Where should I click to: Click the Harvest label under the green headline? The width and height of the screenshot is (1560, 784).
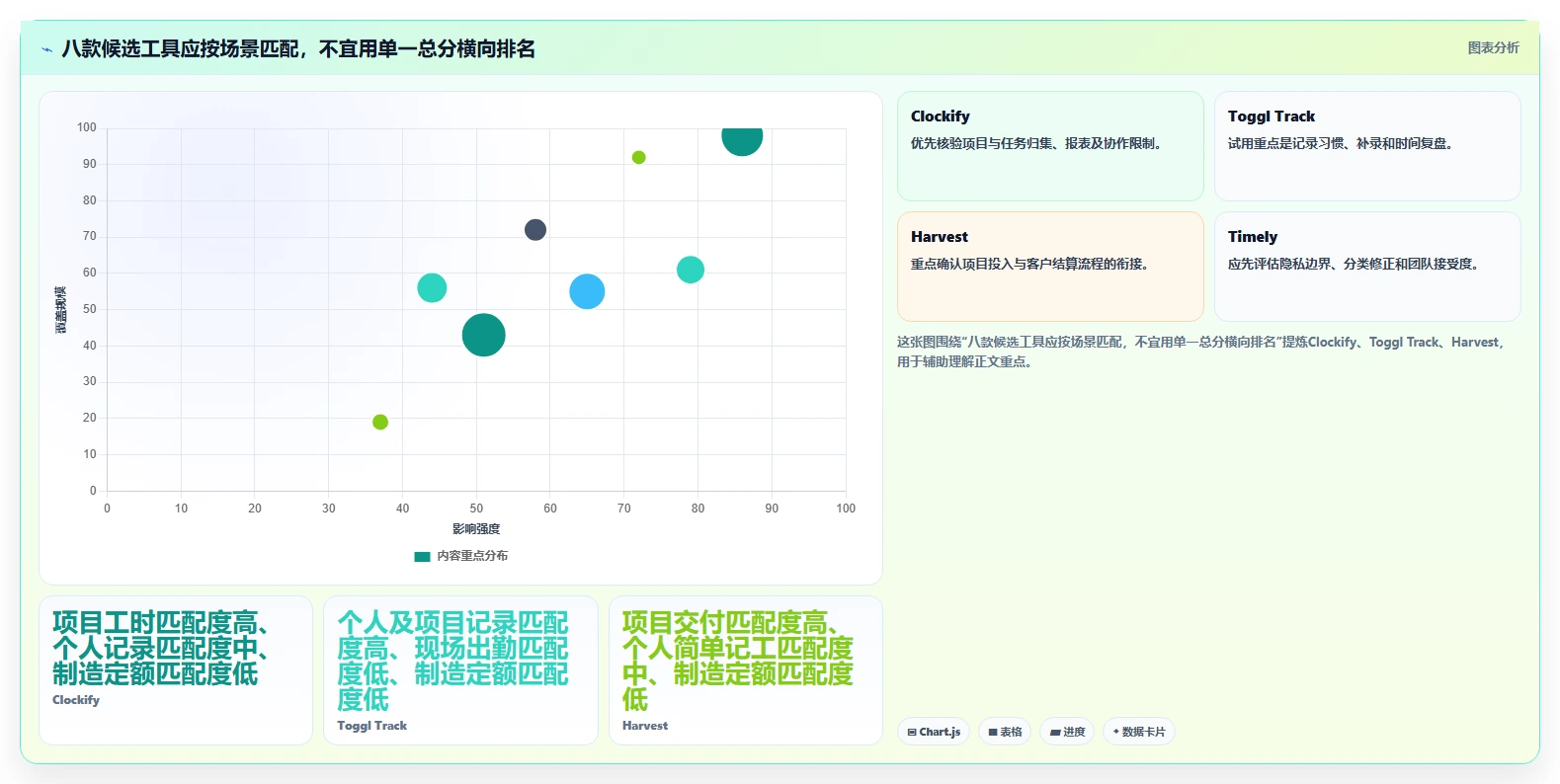point(645,726)
